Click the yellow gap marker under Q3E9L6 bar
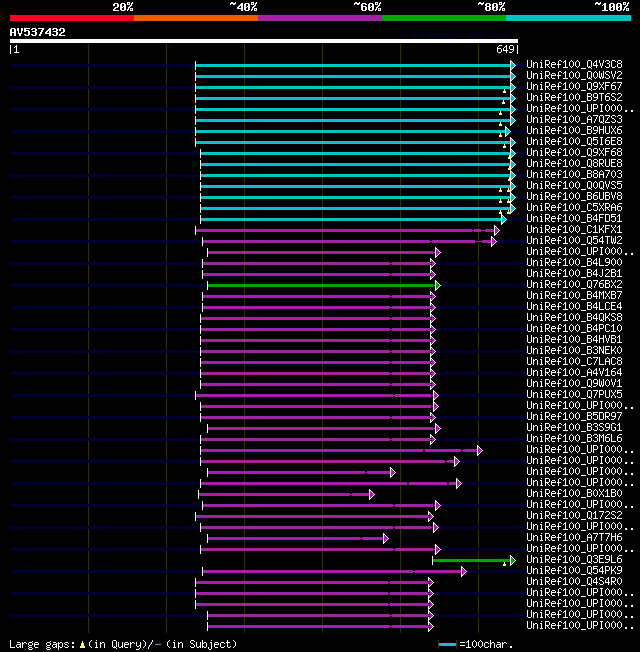The height and width of the screenshot is (652, 640). 504,564
